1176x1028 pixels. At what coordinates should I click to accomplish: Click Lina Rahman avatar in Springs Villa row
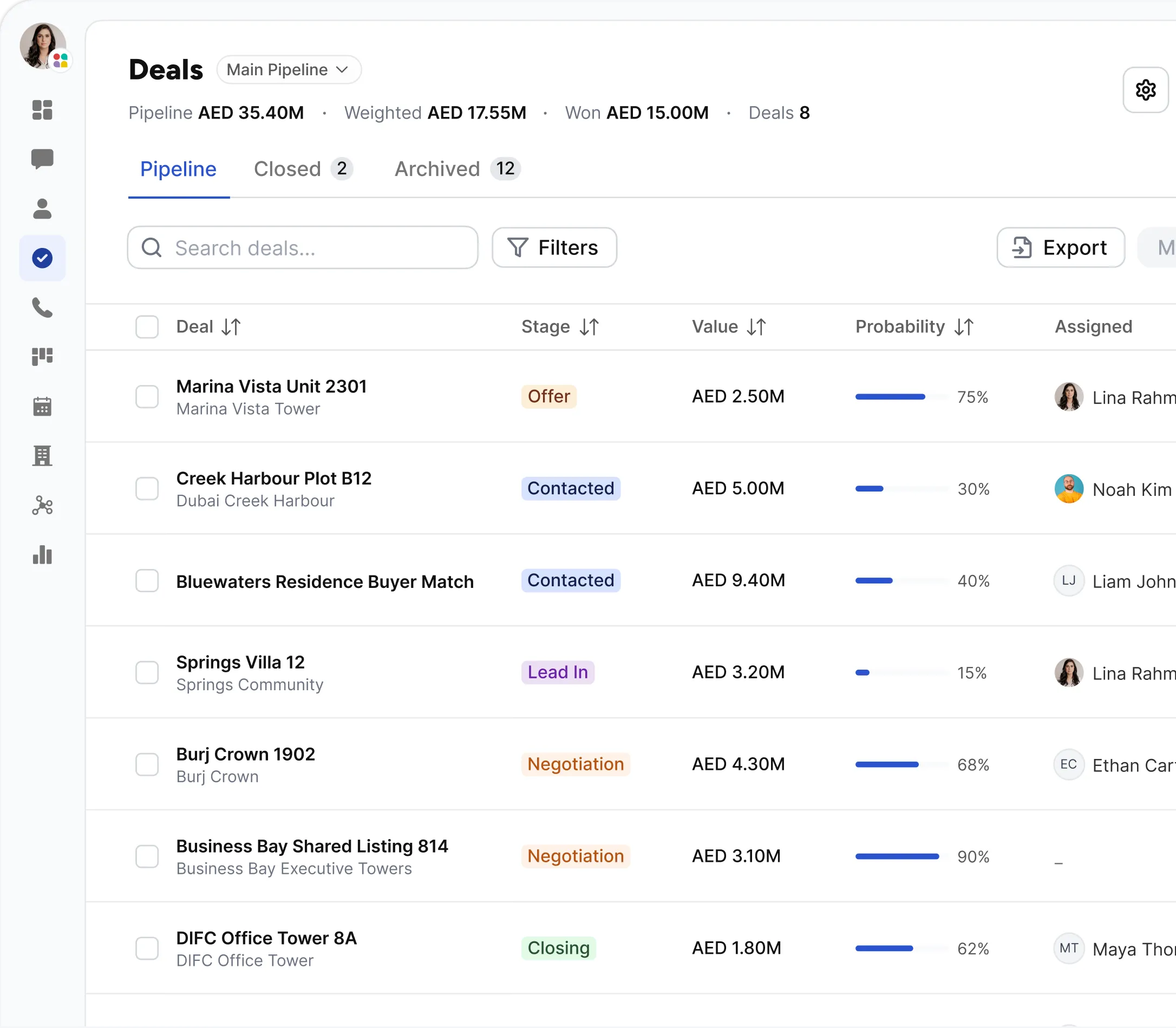1069,672
